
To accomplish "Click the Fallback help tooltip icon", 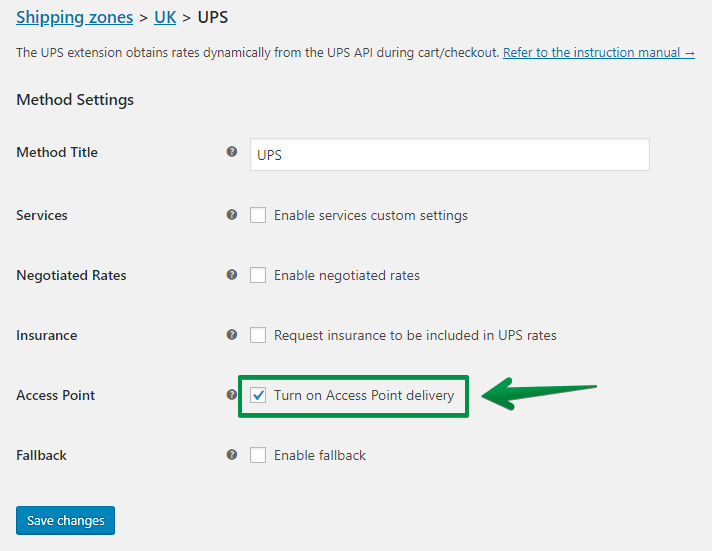I will coord(232,455).
